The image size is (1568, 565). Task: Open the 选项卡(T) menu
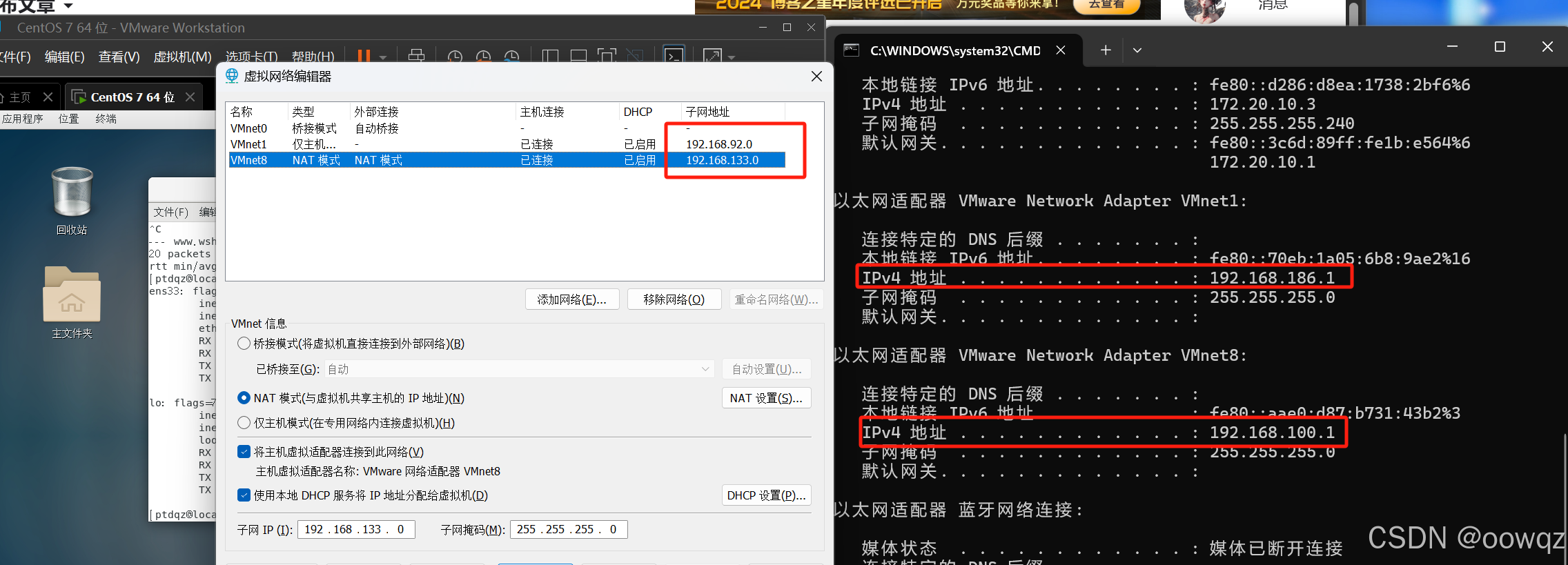pos(251,57)
